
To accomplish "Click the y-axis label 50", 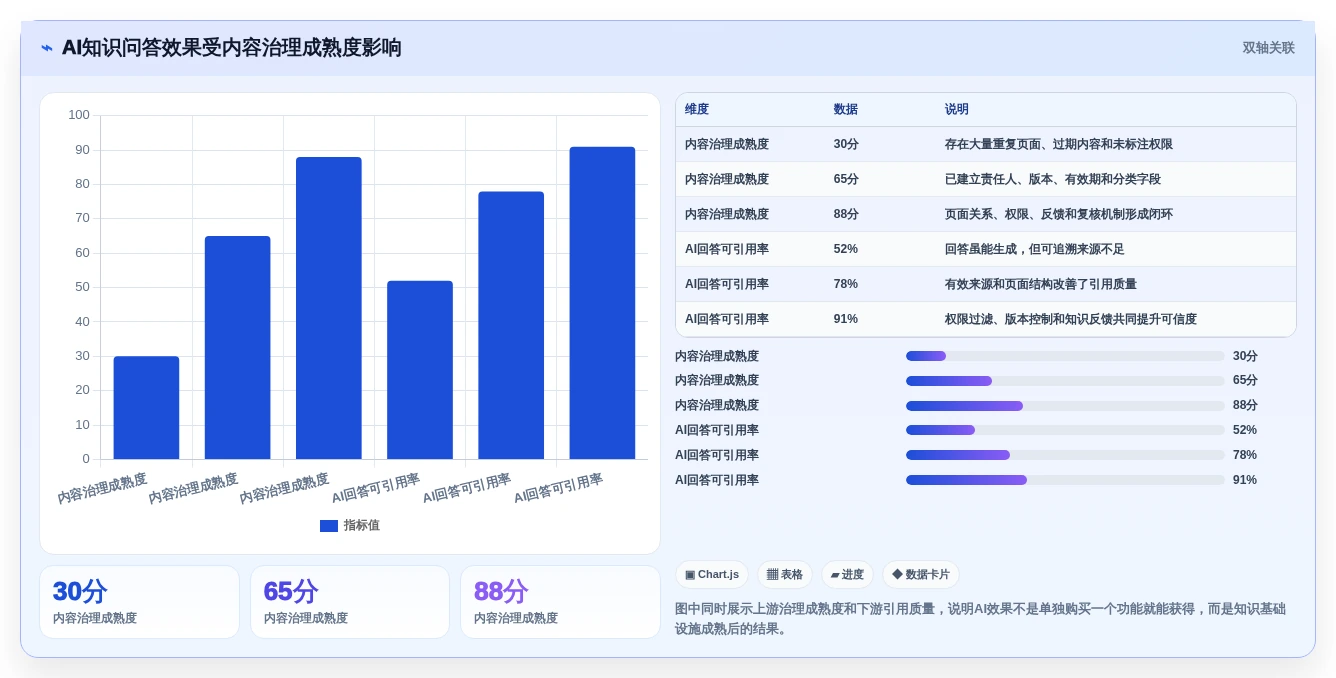I will point(82,287).
